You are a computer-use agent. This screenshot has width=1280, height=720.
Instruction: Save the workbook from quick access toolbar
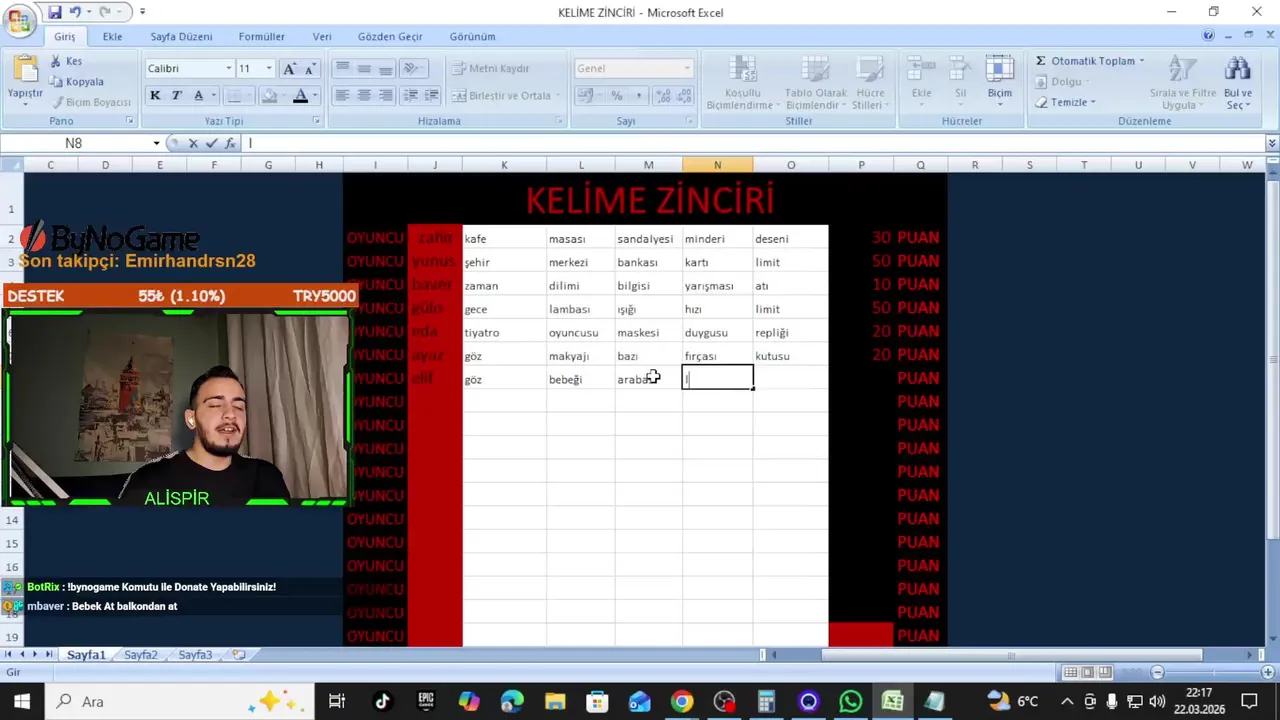click(55, 12)
